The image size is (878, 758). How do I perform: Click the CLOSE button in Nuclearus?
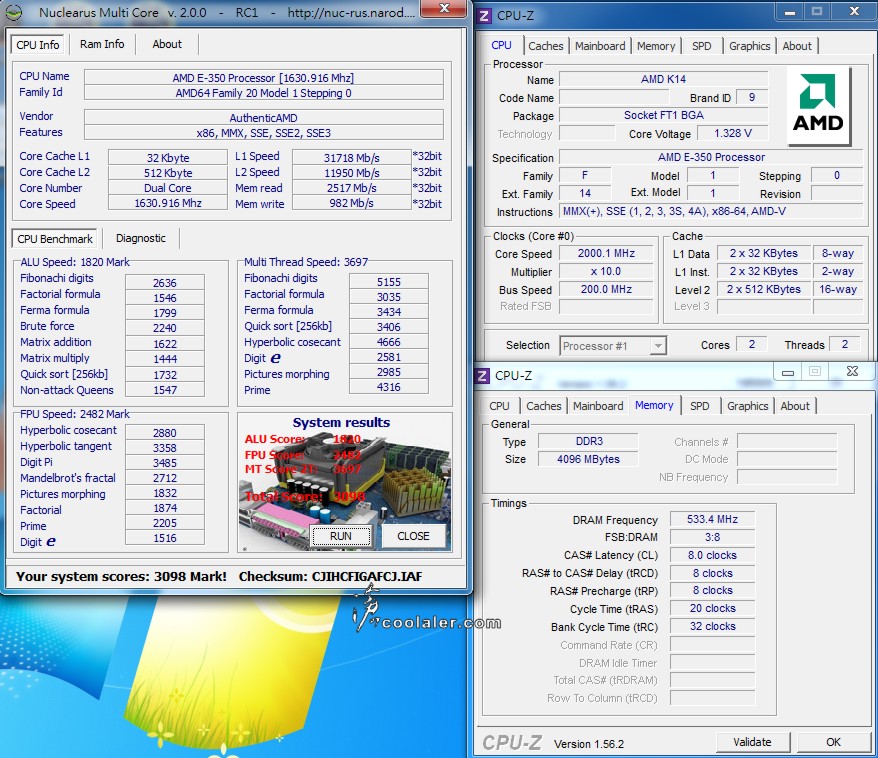click(x=413, y=536)
